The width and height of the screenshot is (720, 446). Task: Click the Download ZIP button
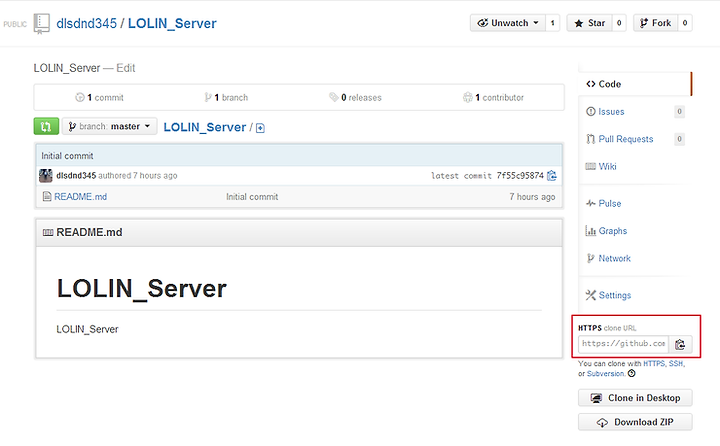635,422
